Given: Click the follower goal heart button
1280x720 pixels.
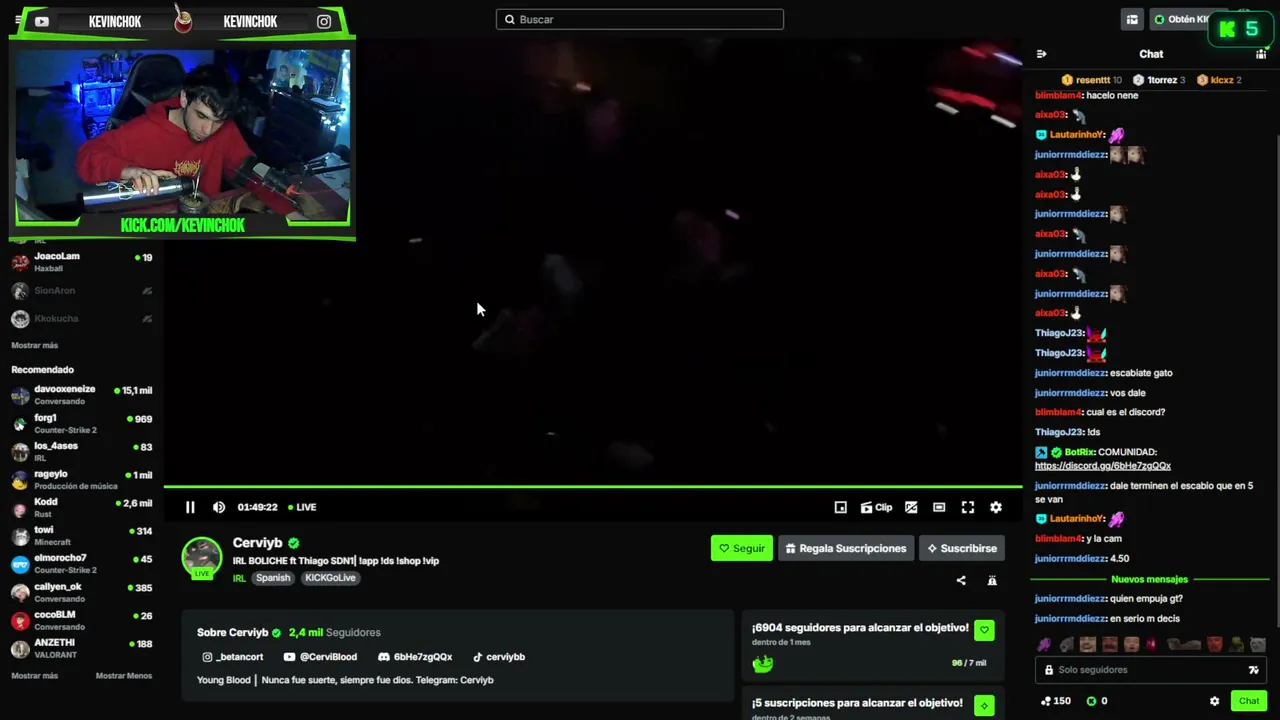Looking at the screenshot, I should point(984,630).
